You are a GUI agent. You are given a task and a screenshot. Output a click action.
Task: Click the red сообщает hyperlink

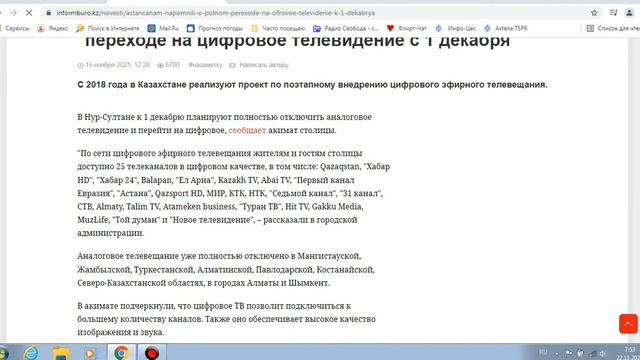[x=247, y=130]
